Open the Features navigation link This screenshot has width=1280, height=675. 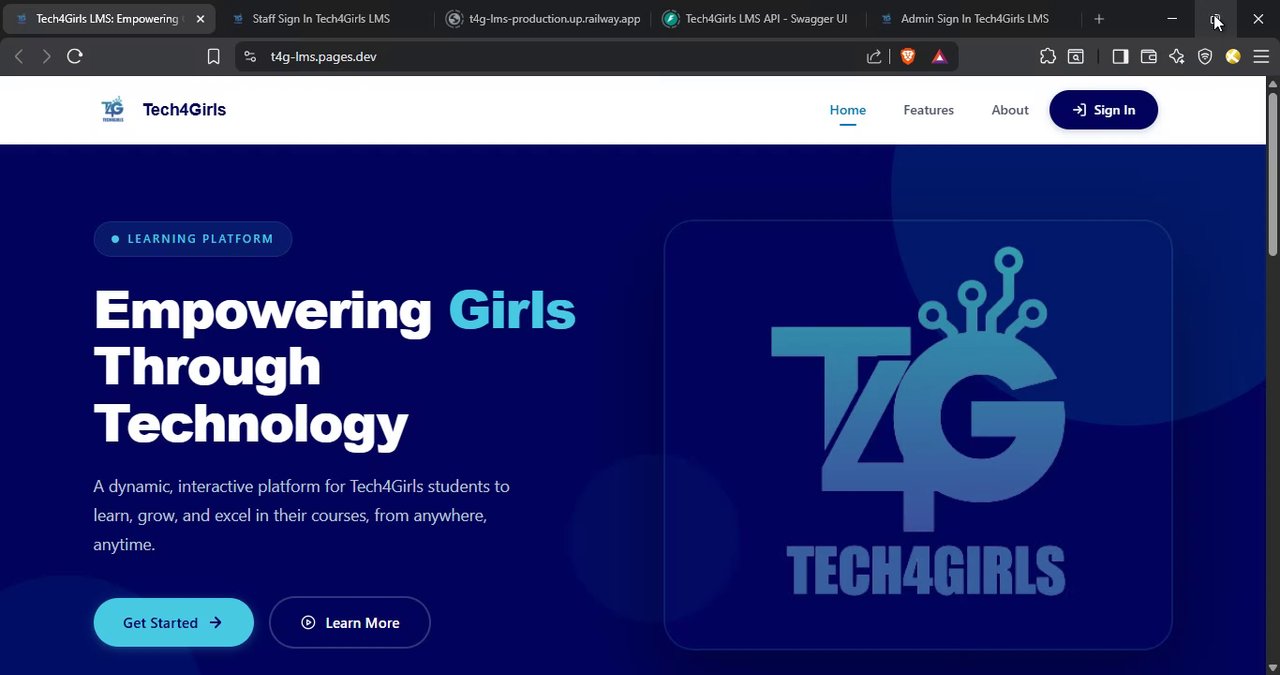[x=928, y=110]
